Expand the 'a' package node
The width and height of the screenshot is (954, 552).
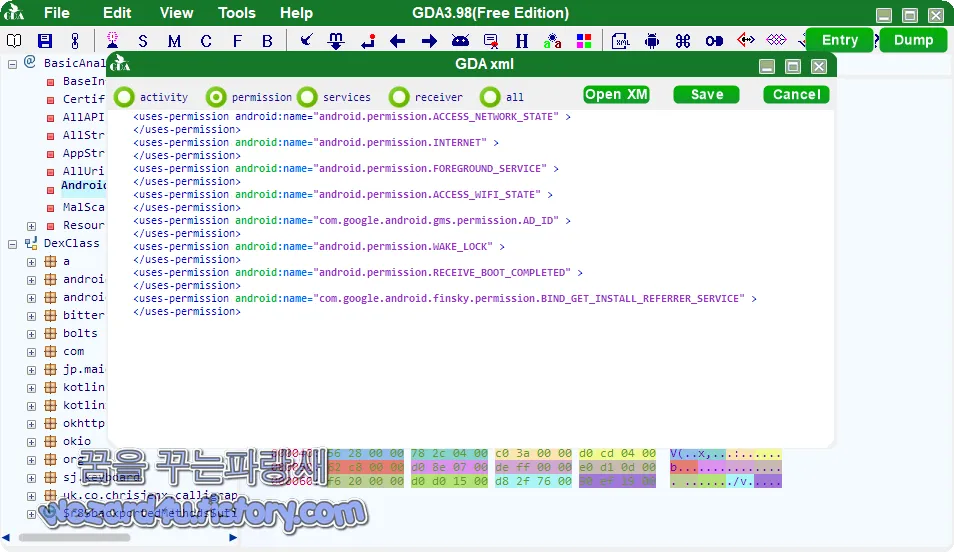point(31,262)
